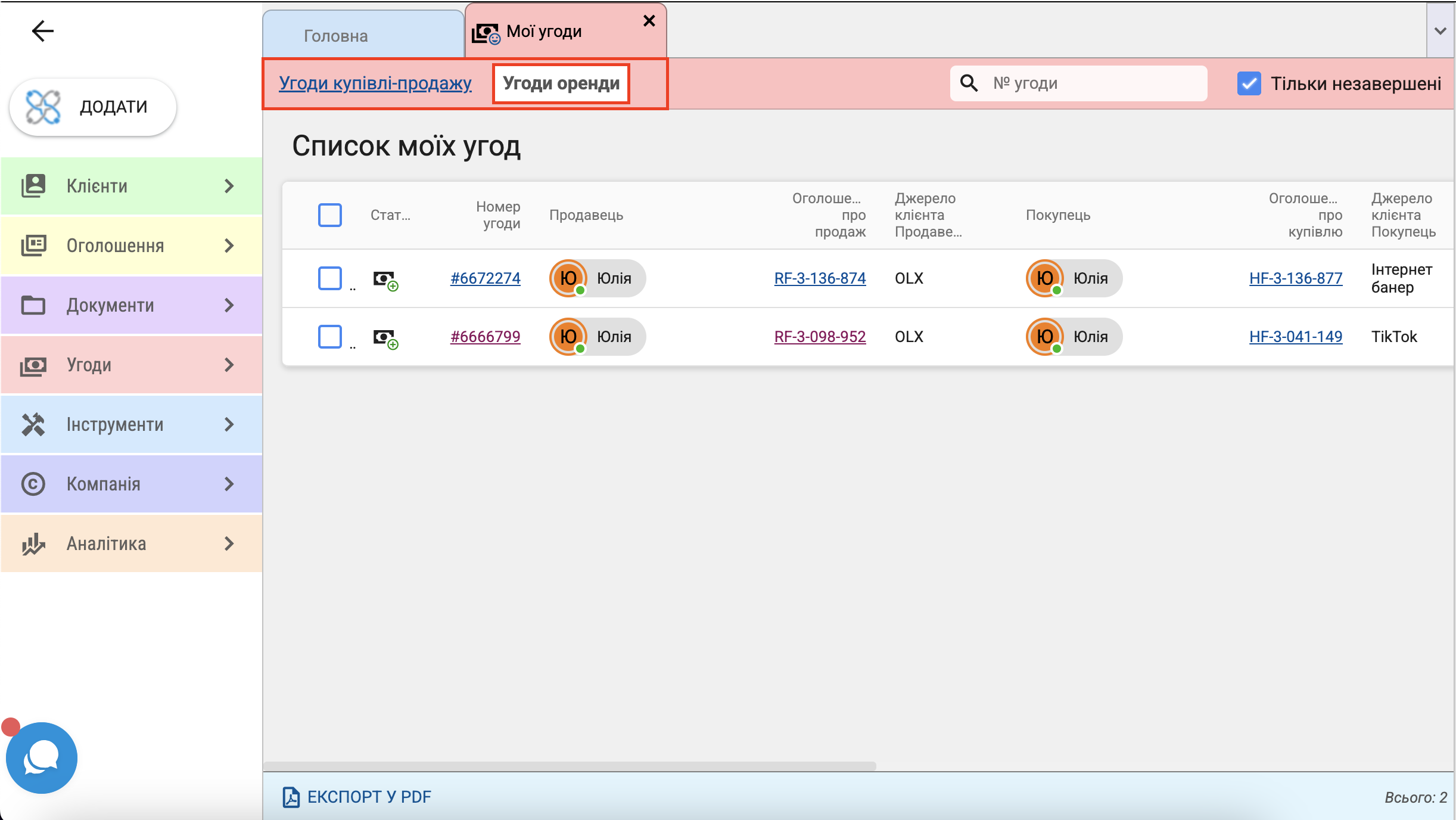Expand the Інструменти menu chevron
The width and height of the screenshot is (1456, 820).
click(x=229, y=424)
